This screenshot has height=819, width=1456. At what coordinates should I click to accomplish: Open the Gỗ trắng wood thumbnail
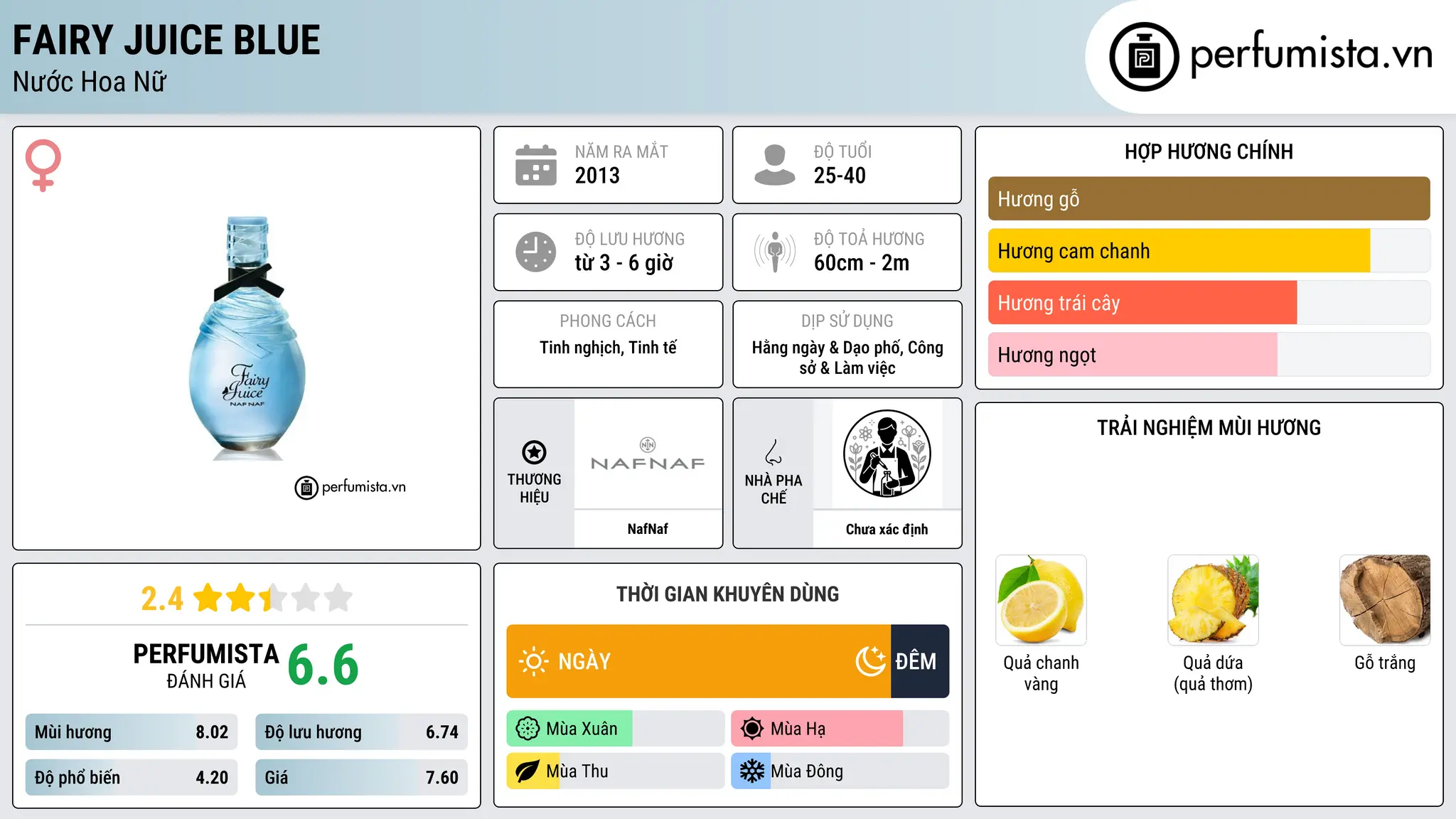(x=1385, y=600)
